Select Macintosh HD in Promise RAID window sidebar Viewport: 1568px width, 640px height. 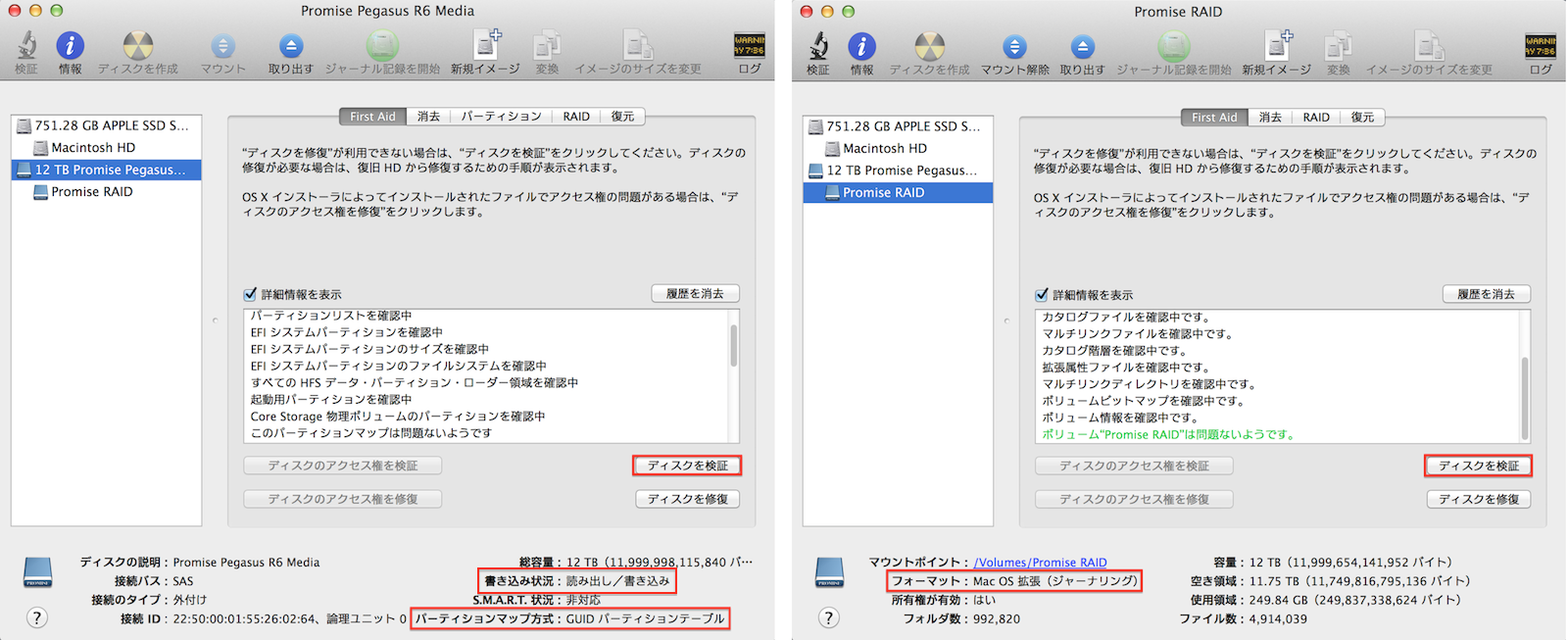(899, 148)
